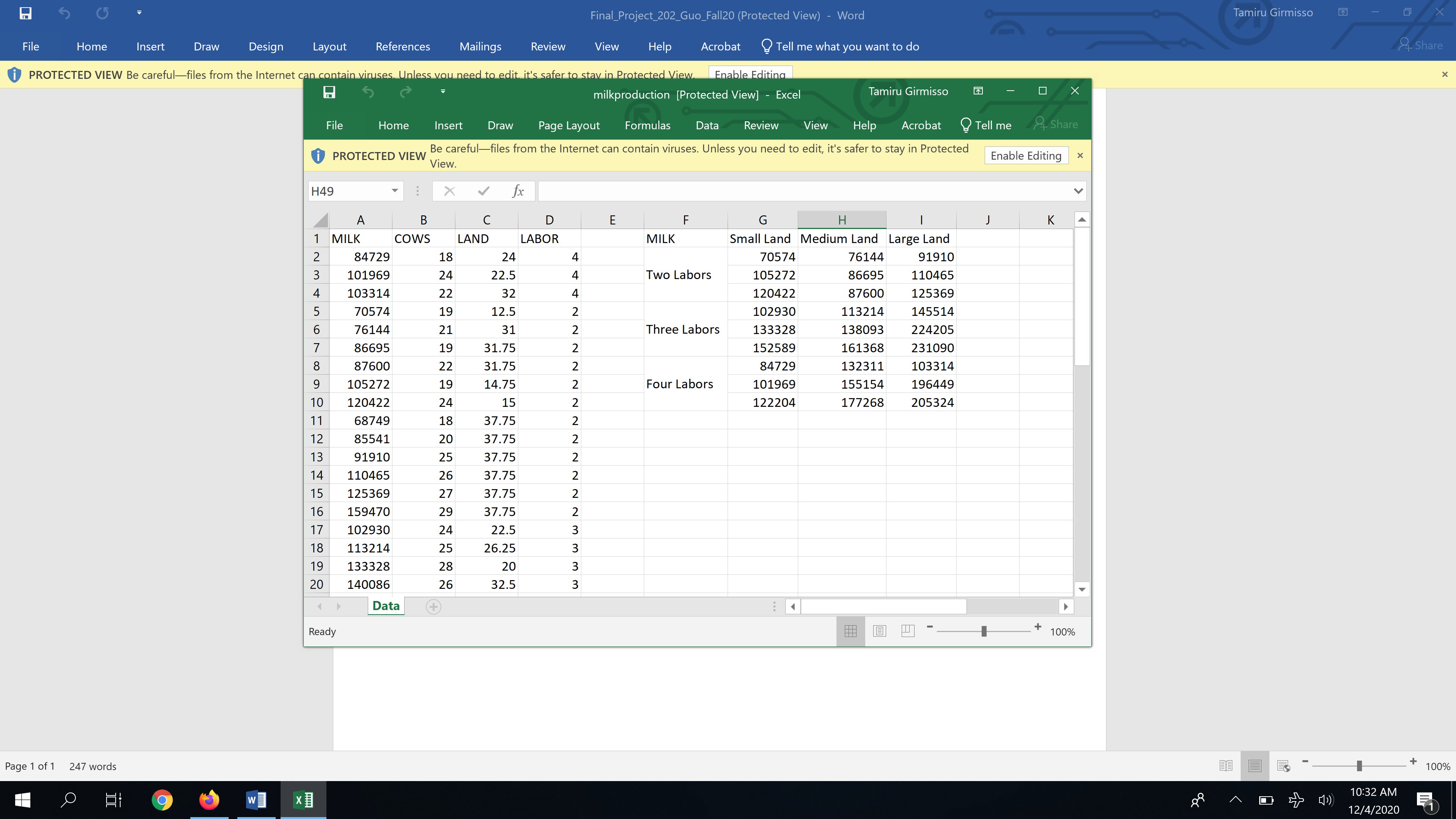This screenshot has width=1456, height=819.
Task: Open the References tab in Word
Action: (x=402, y=47)
